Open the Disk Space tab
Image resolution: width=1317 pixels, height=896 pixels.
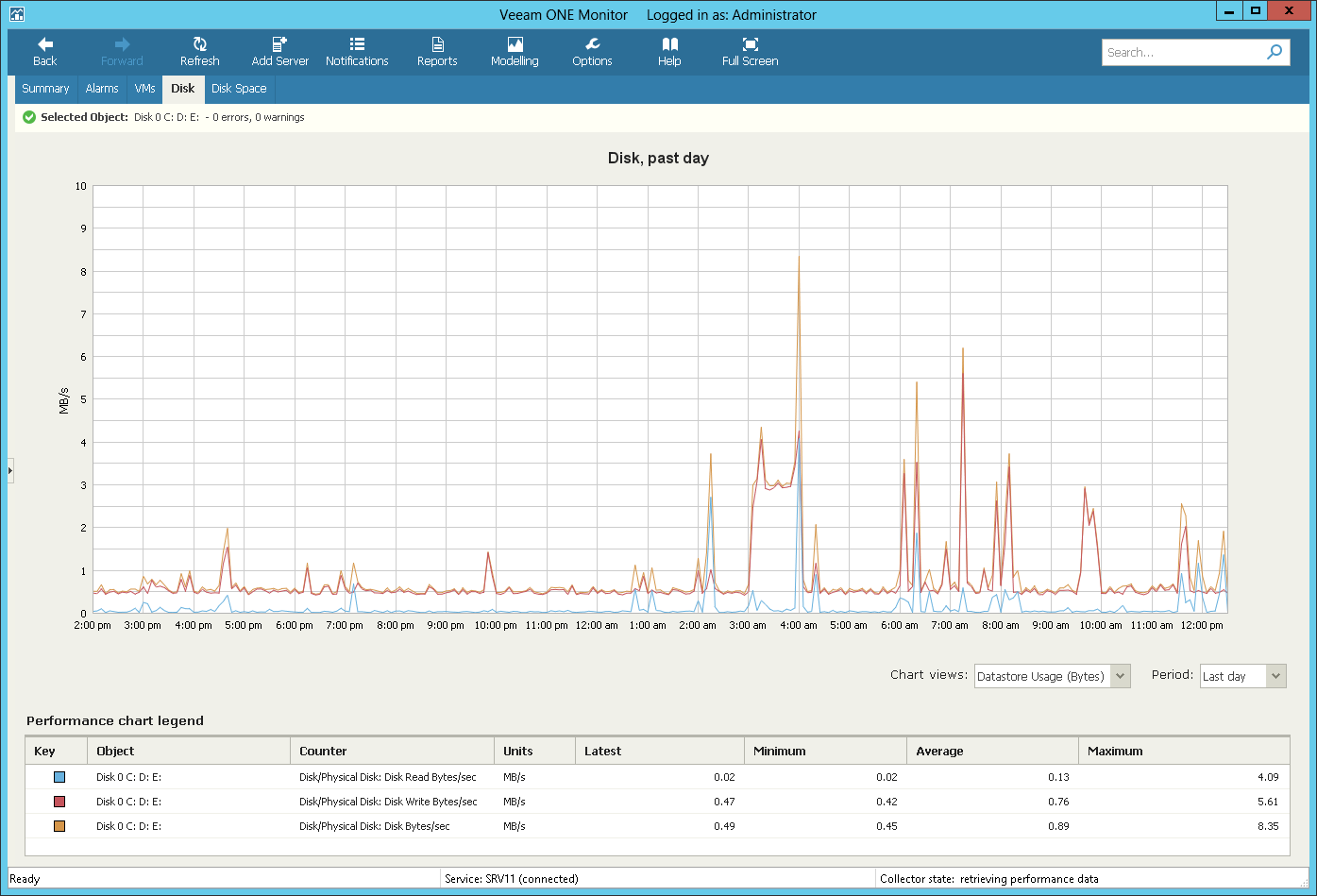[x=239, y=89]
